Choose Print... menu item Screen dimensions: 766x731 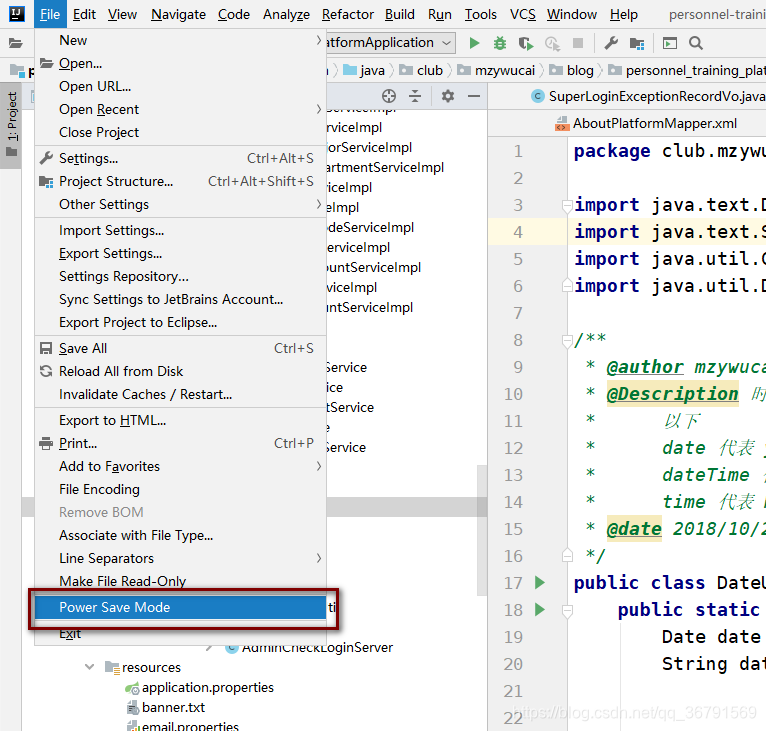(181, 443)
